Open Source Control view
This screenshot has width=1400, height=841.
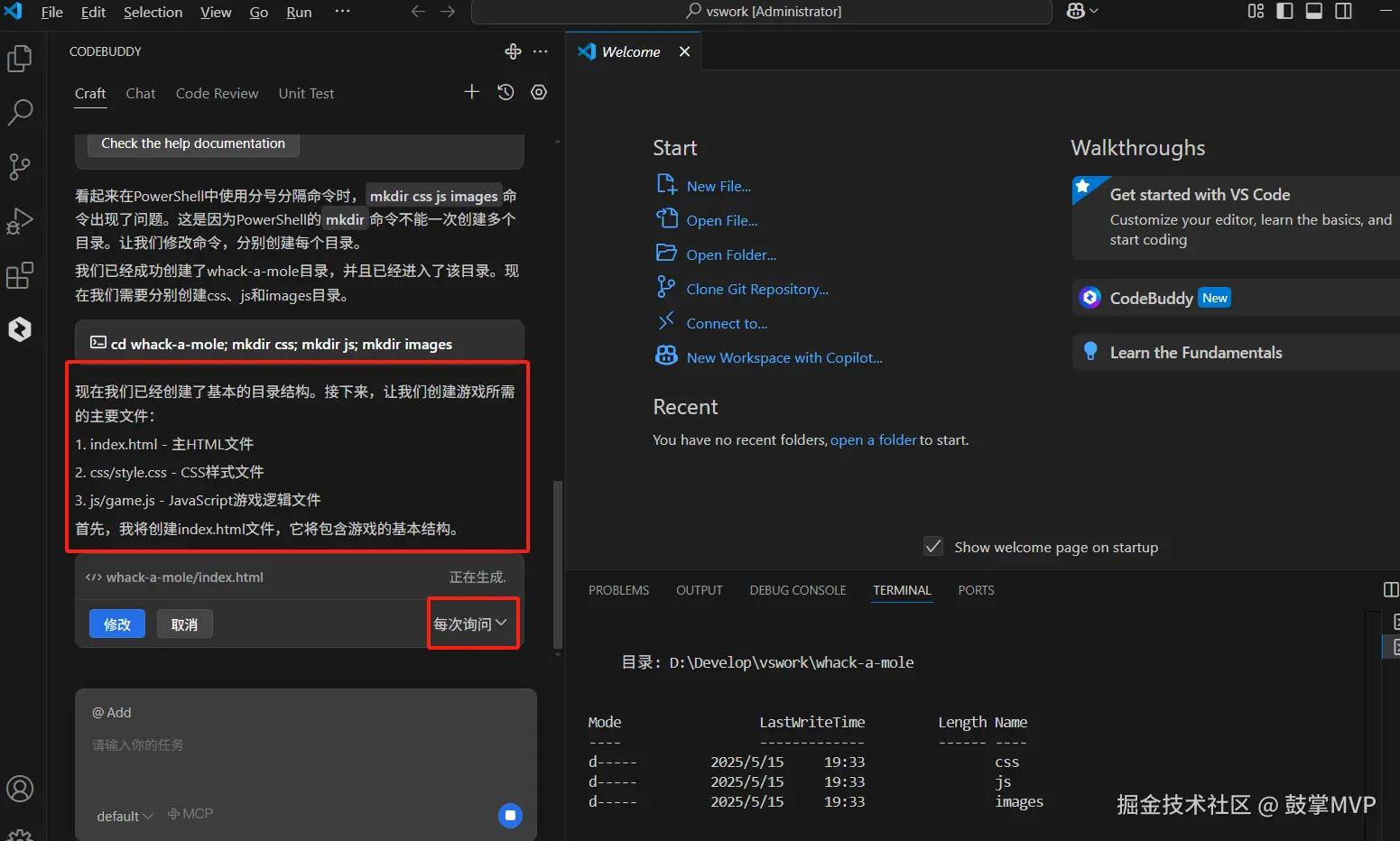coord(20,167)
